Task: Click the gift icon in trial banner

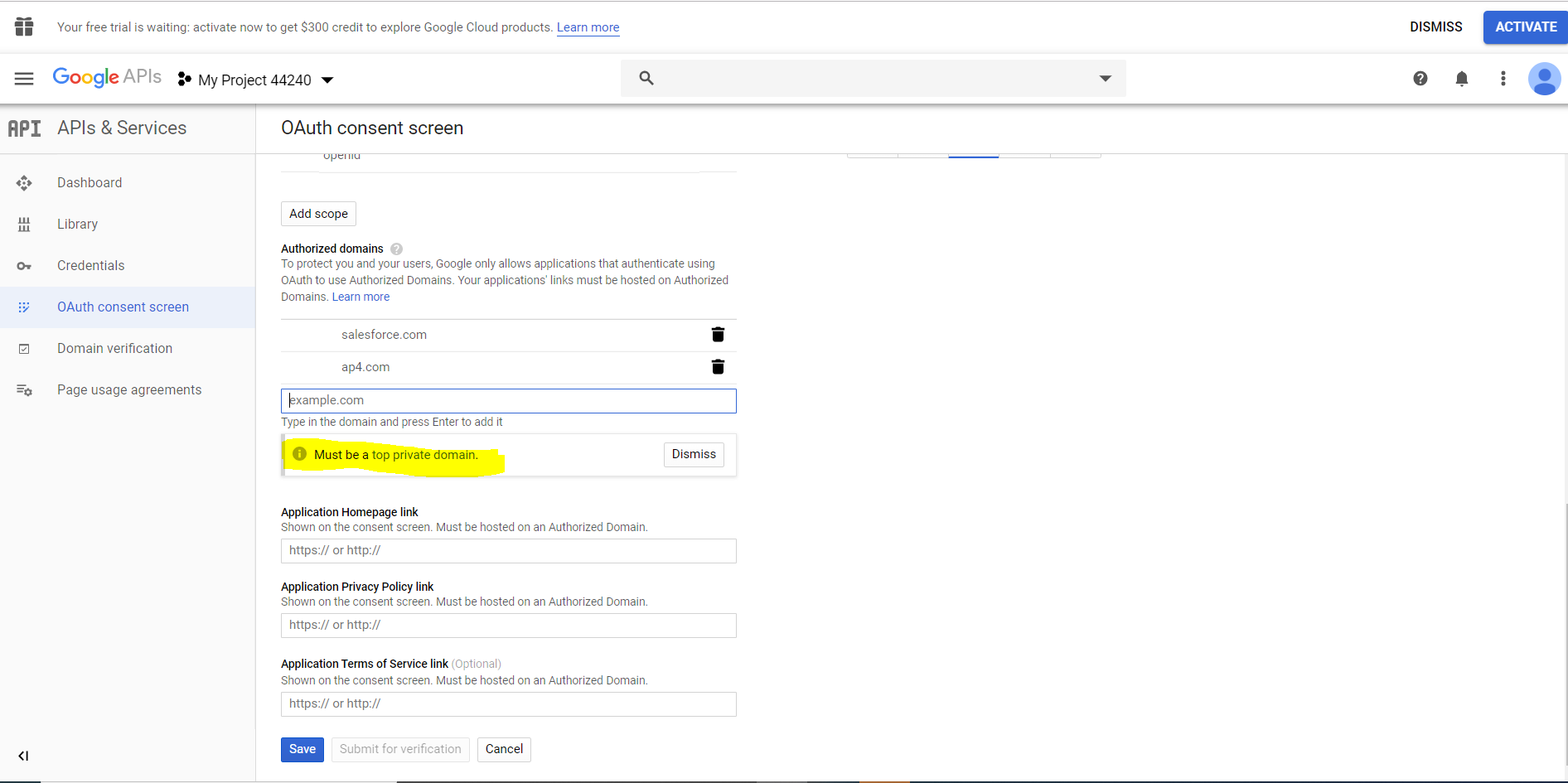Action: [x=24, y=27]
